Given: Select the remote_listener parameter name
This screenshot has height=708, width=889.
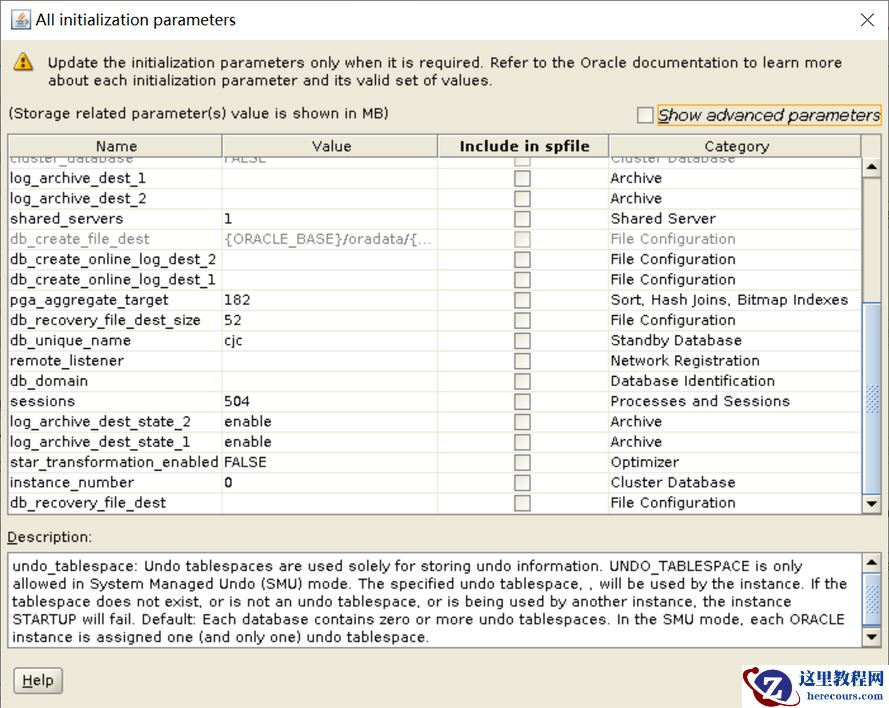Looking at the screenshot, I should 67,361.
